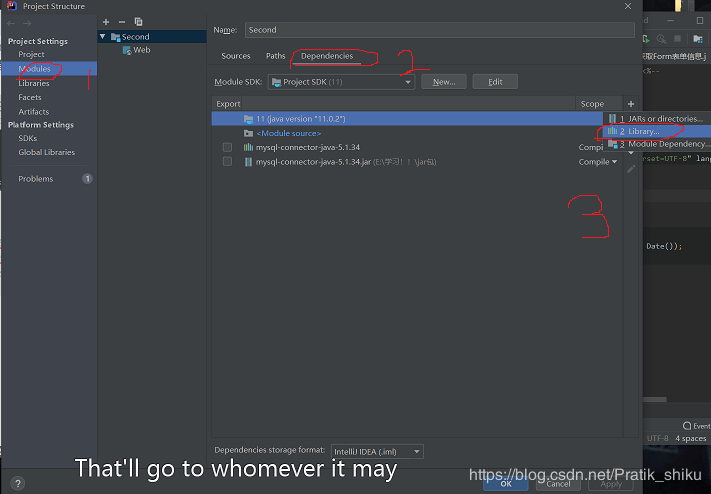
Task: Click the forward navigation arrow
Action: 27,23
